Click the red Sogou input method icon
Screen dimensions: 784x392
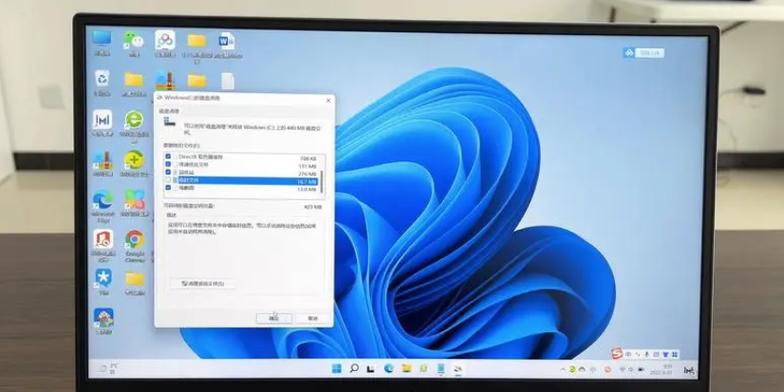pyautogui.click(x=616, y=354)
